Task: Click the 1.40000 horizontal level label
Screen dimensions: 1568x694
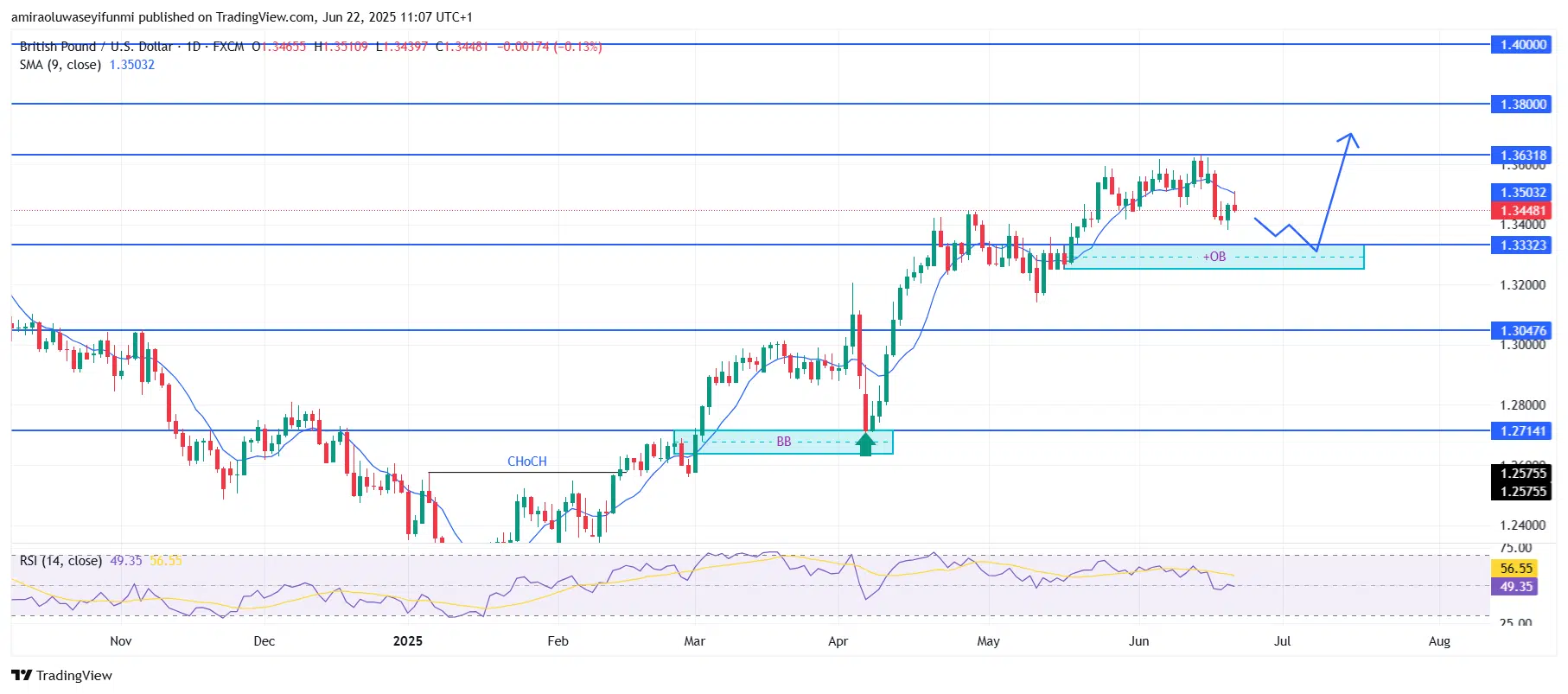Action: coord(1522,45)
